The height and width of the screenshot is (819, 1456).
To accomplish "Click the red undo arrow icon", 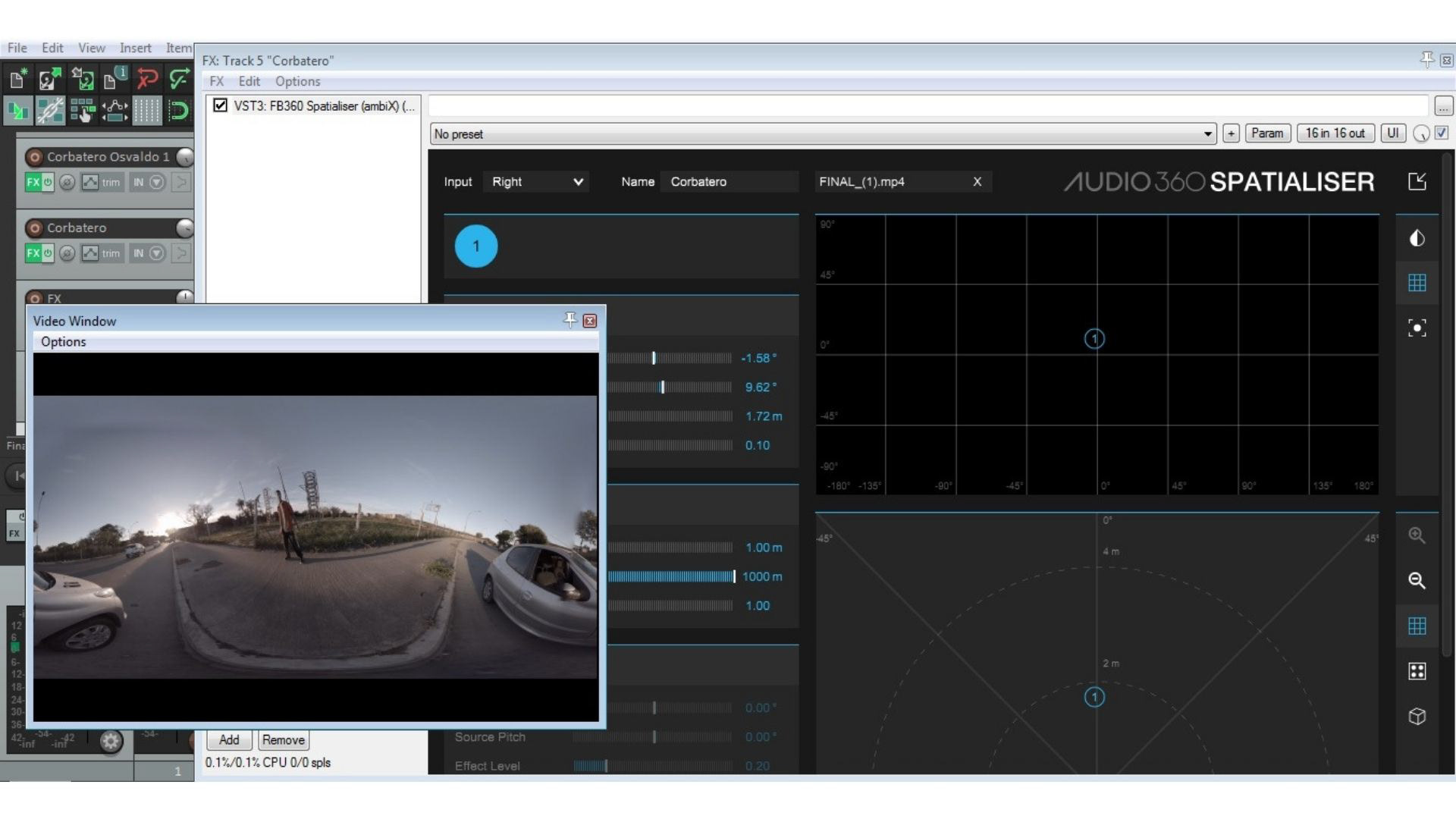I will pos(147,79).
